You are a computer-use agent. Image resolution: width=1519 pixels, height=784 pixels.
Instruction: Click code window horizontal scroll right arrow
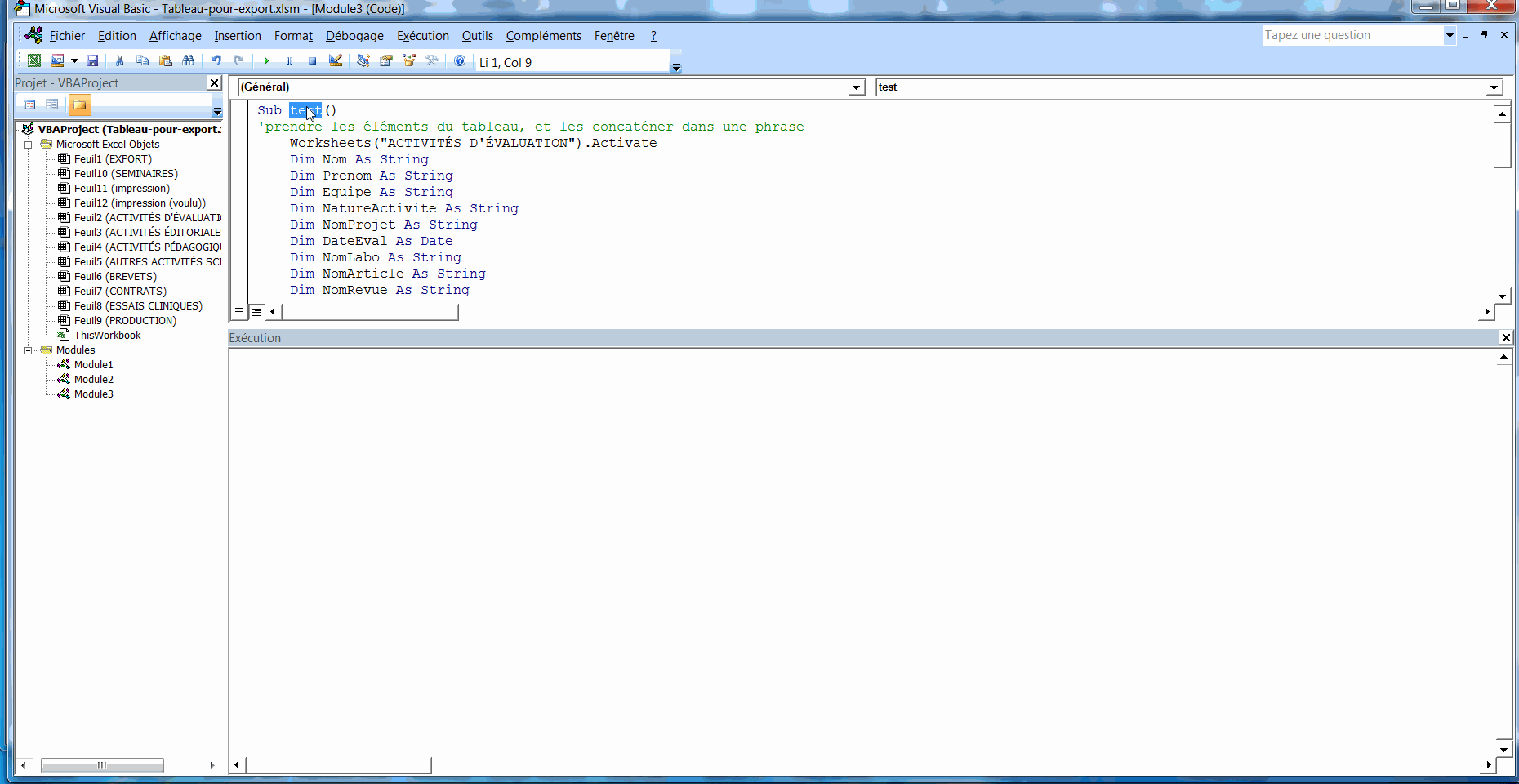pyautogui.click(x=1486, y=312)
